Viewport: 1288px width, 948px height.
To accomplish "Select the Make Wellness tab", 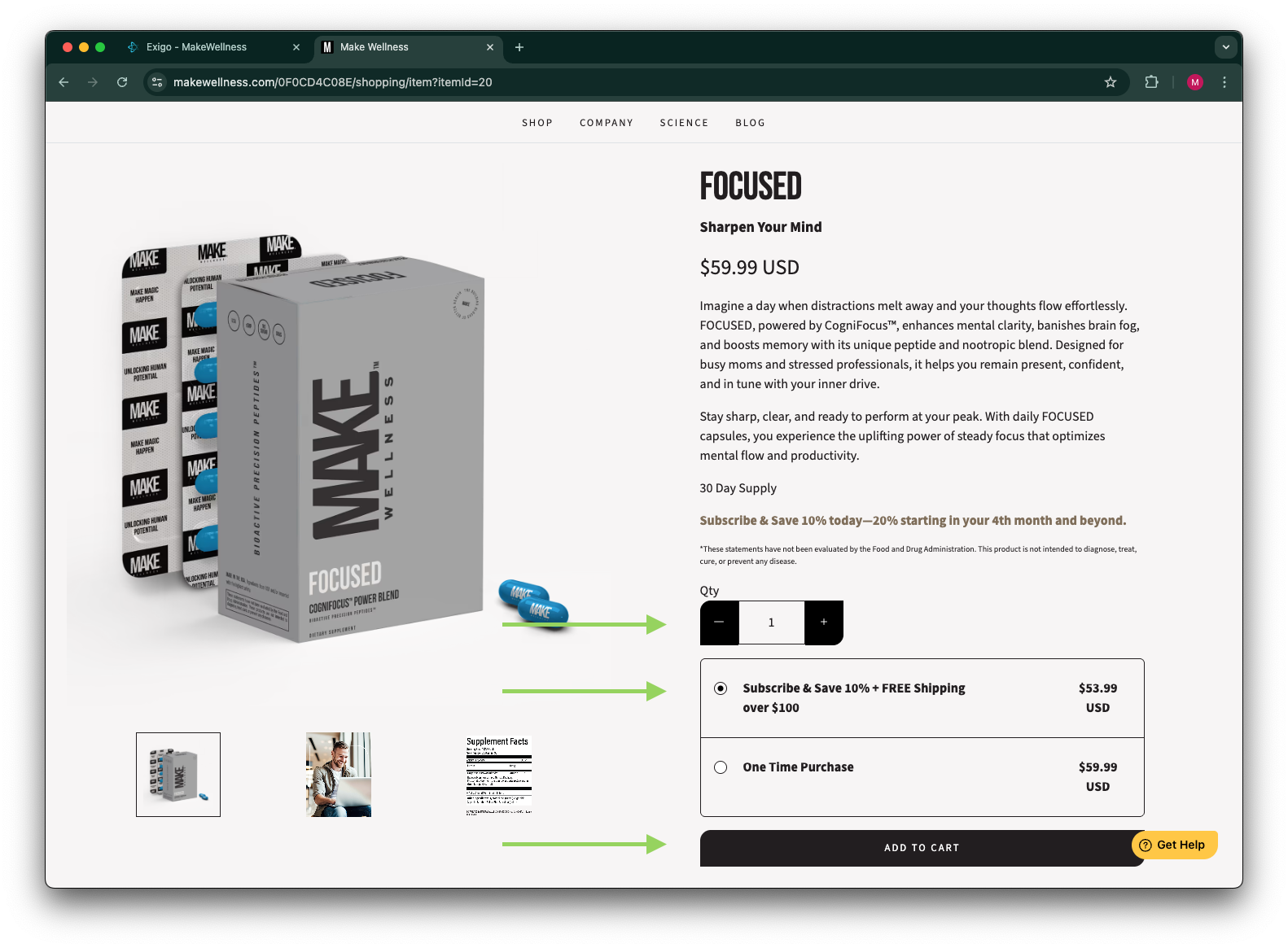I will point(407,47).
